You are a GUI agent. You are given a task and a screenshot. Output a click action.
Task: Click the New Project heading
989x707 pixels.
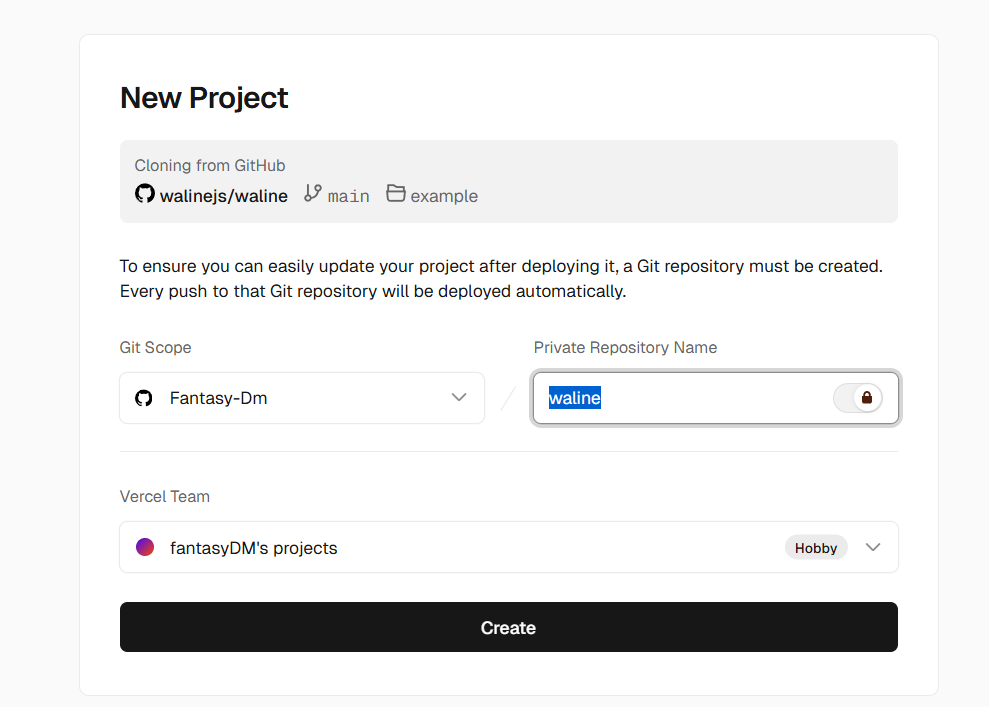coord(204,98)
